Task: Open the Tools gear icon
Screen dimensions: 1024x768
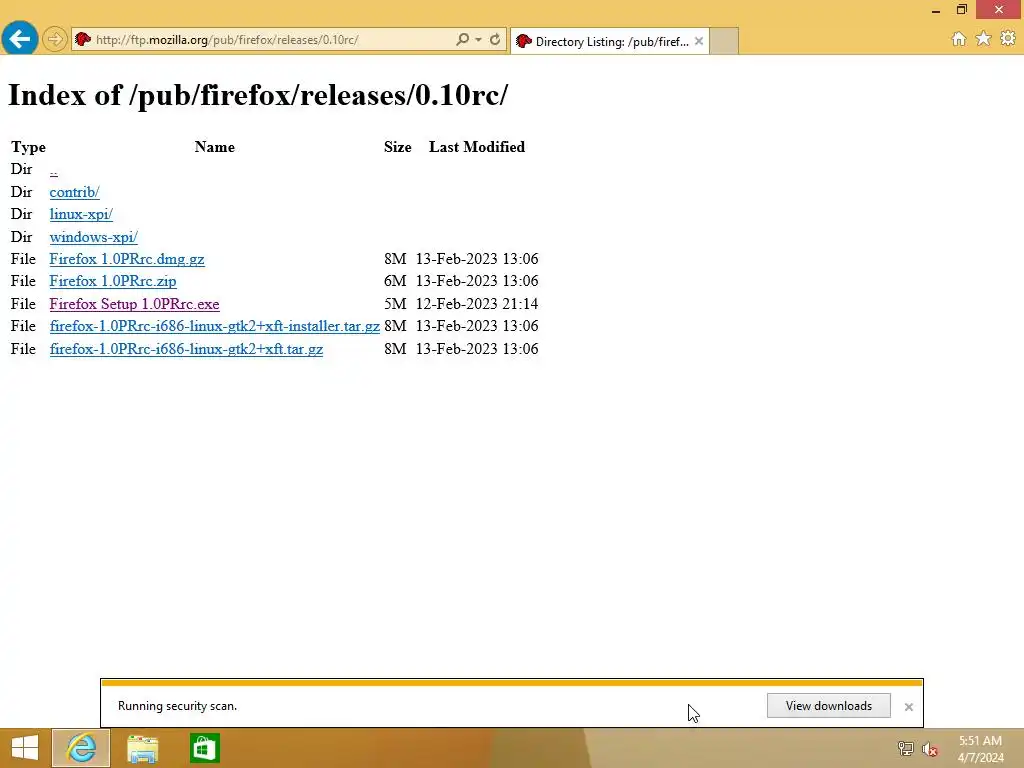Action: [1008, 39]
